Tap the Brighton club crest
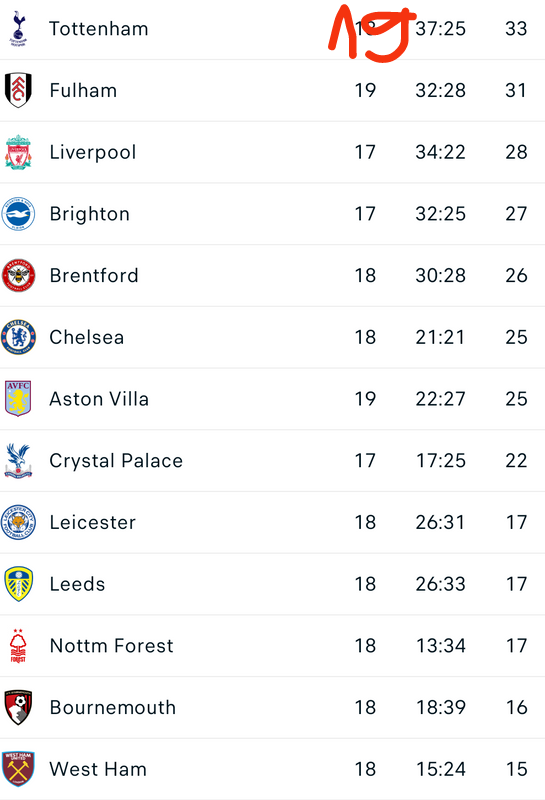 pyautogui.click(x=18, y=214)
